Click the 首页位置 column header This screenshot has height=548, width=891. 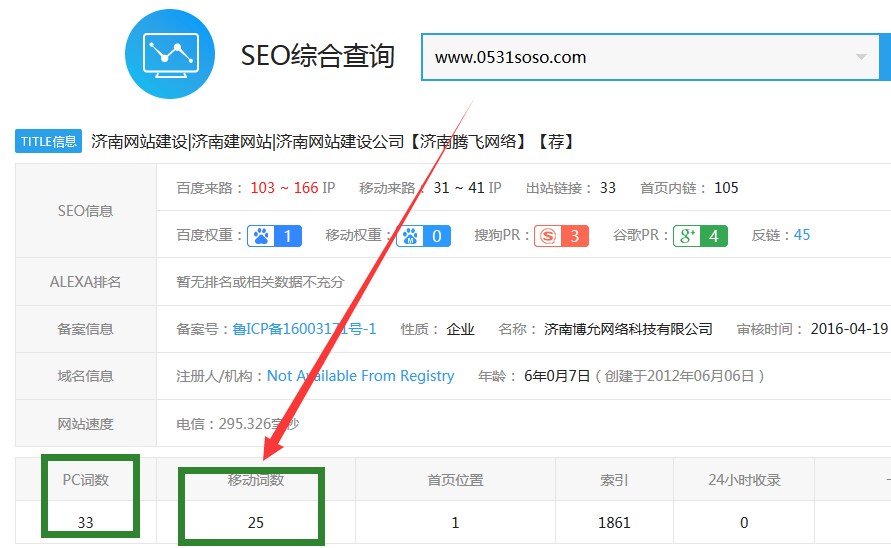point(455,480)
